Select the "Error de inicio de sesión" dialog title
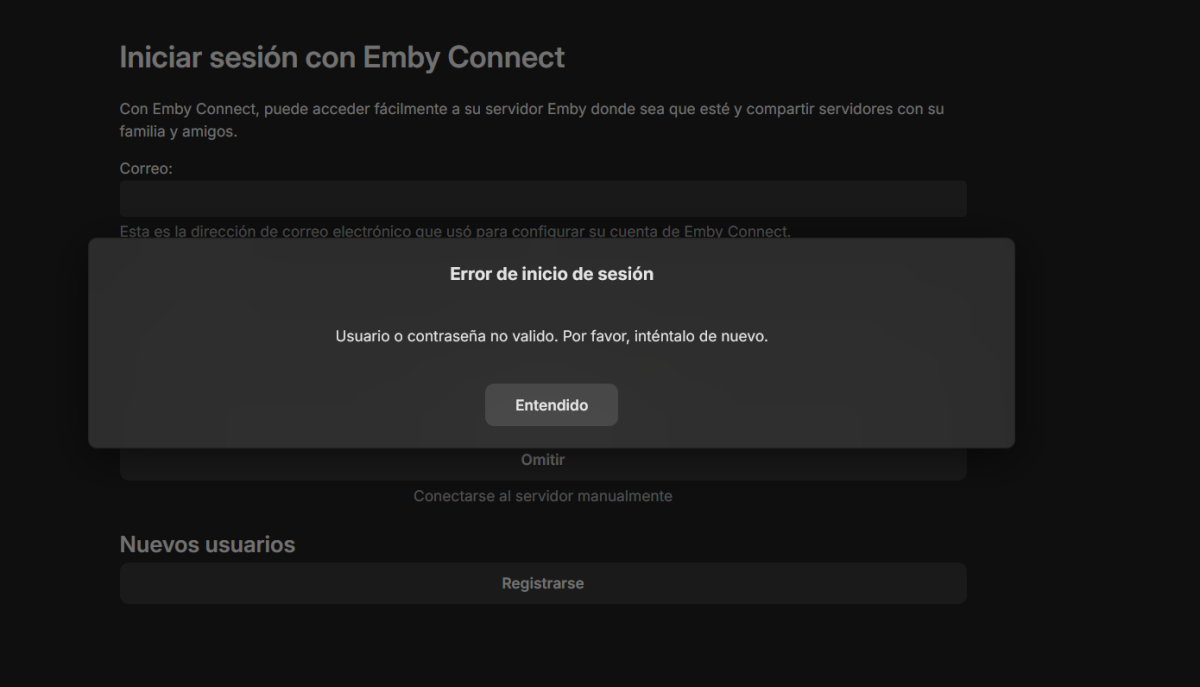The width and height of the screenshot is (1200, 687). click(x=551, y=273)
